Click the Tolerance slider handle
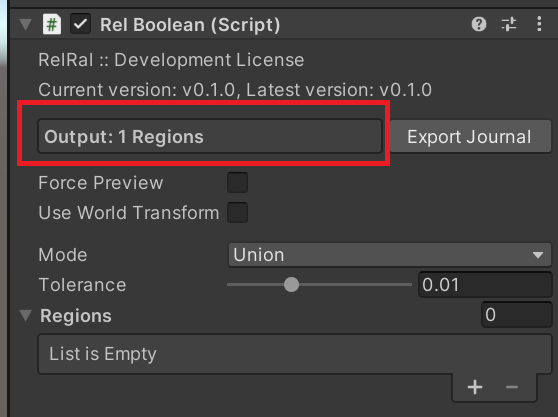558x417 pixels. point(291,285)
